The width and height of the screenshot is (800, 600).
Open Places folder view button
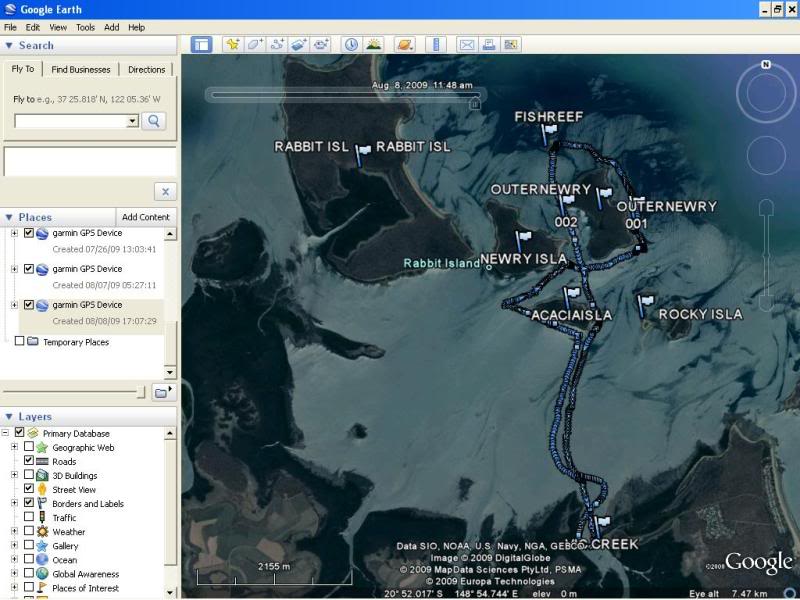163,392
